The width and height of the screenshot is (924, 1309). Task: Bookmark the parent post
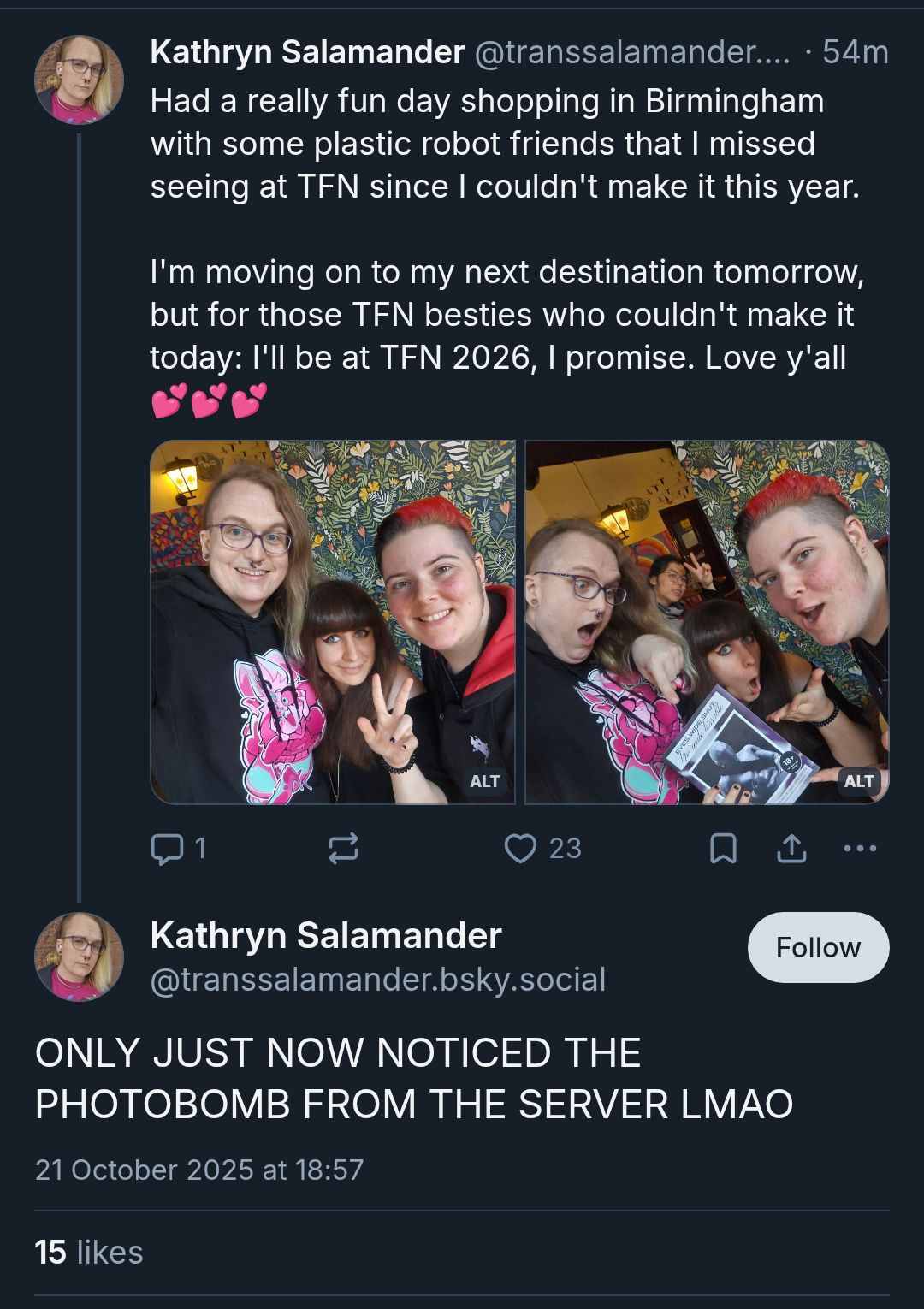(723, 849)
